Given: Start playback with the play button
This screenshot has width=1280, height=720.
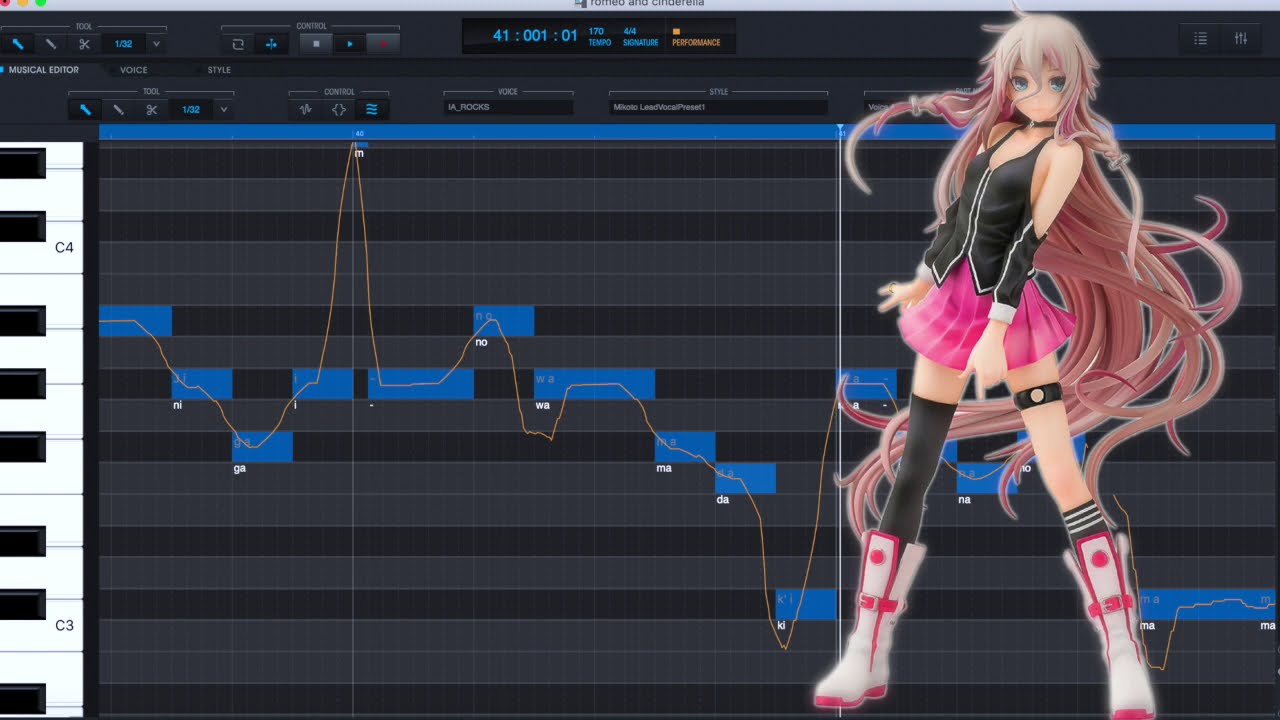Looking at the screenshot, I should [x=349, y=44].
